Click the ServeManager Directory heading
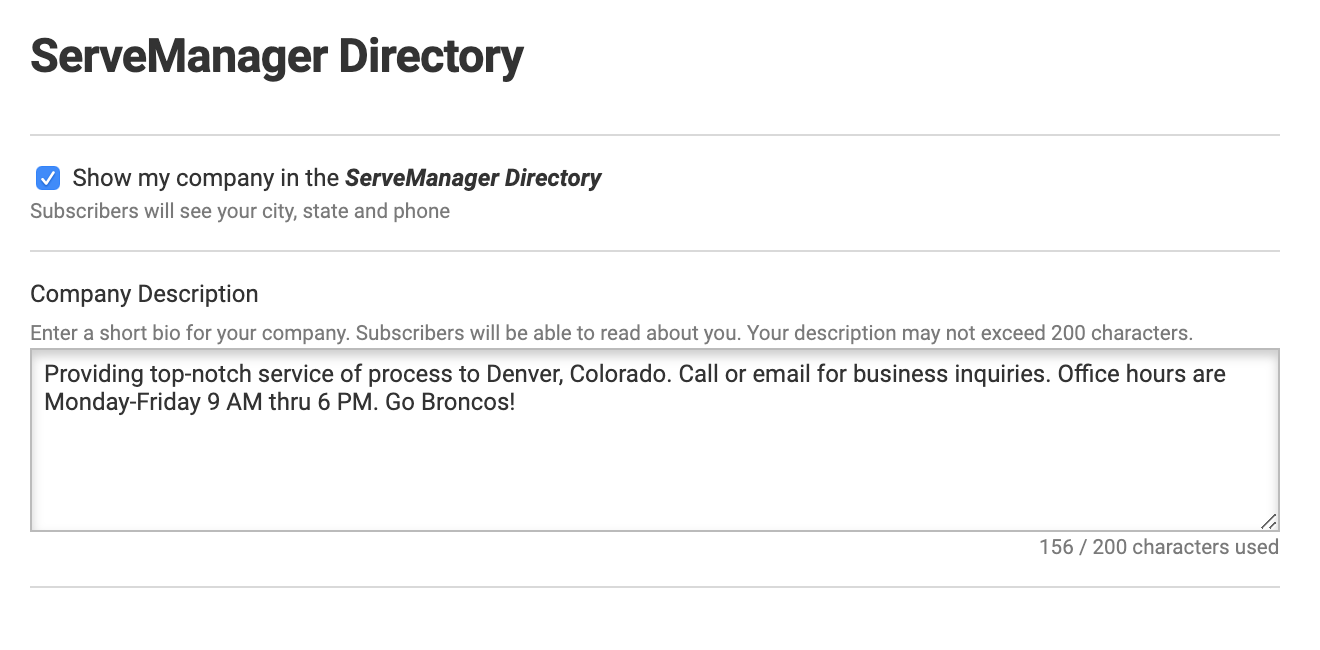The image size is (1320, 650). click(x=276, y=55)
